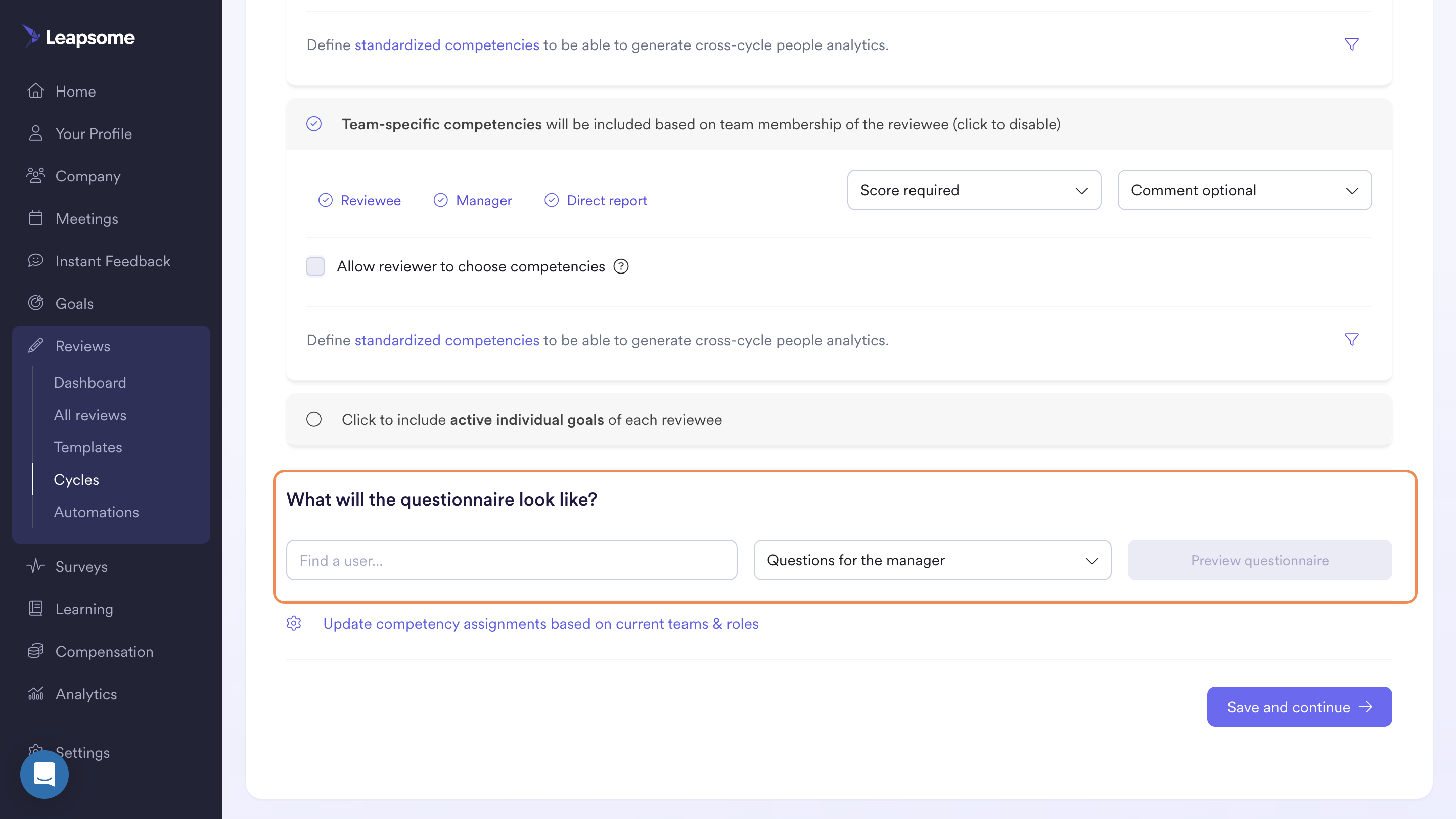Image resolution: width=1456 pixels, height=819 pixels.
Task: Click the filter funnel below team-specific competencies
Action: click(1351, 339)
